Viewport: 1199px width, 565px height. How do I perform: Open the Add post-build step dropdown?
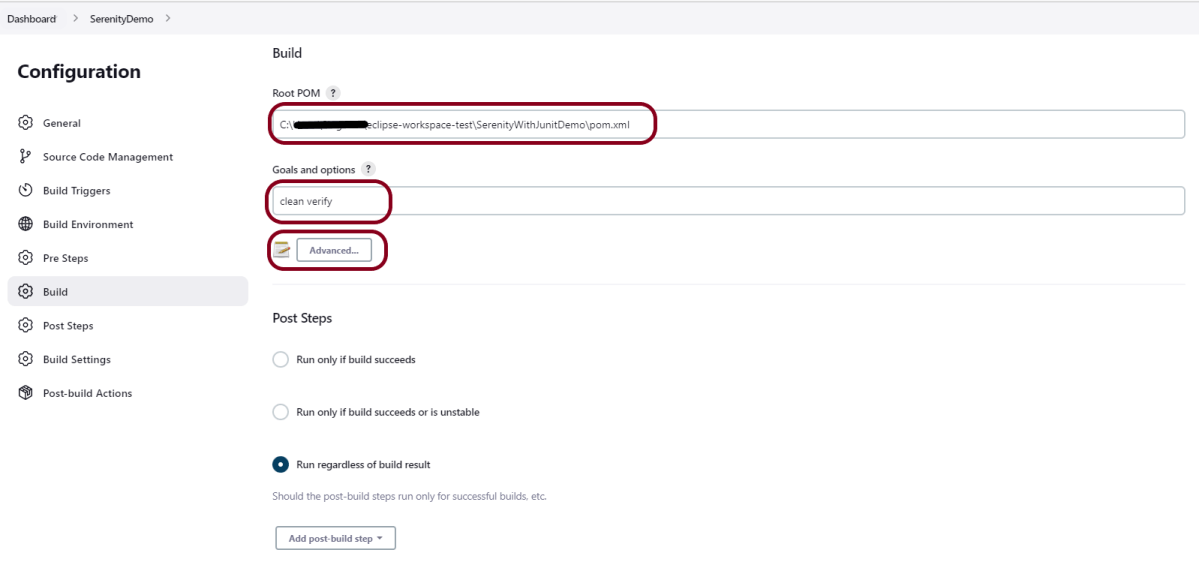(335, 538)
